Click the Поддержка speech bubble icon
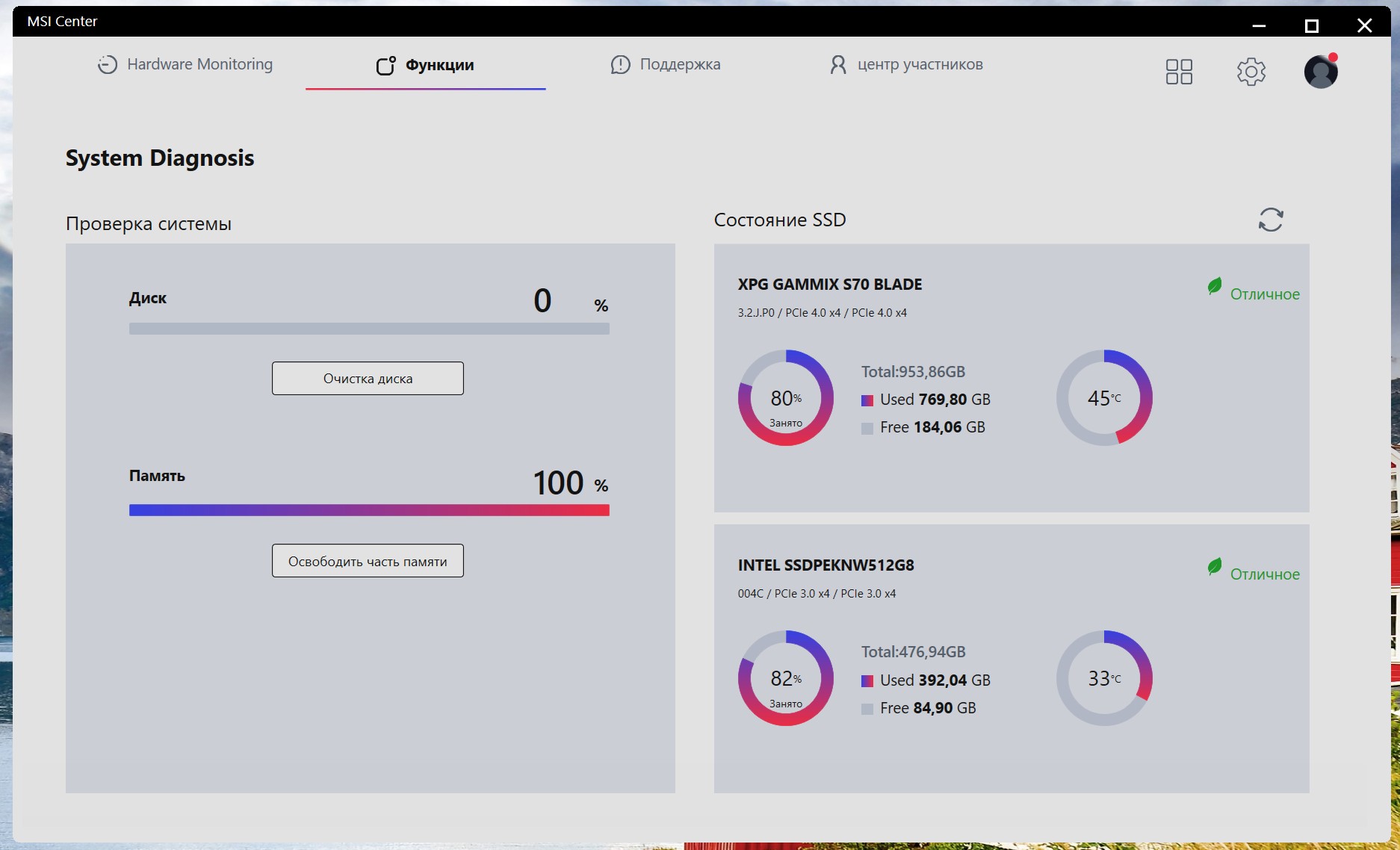Image resolution: width=1400 pixels, height=850 pixels. pos(620,65)
